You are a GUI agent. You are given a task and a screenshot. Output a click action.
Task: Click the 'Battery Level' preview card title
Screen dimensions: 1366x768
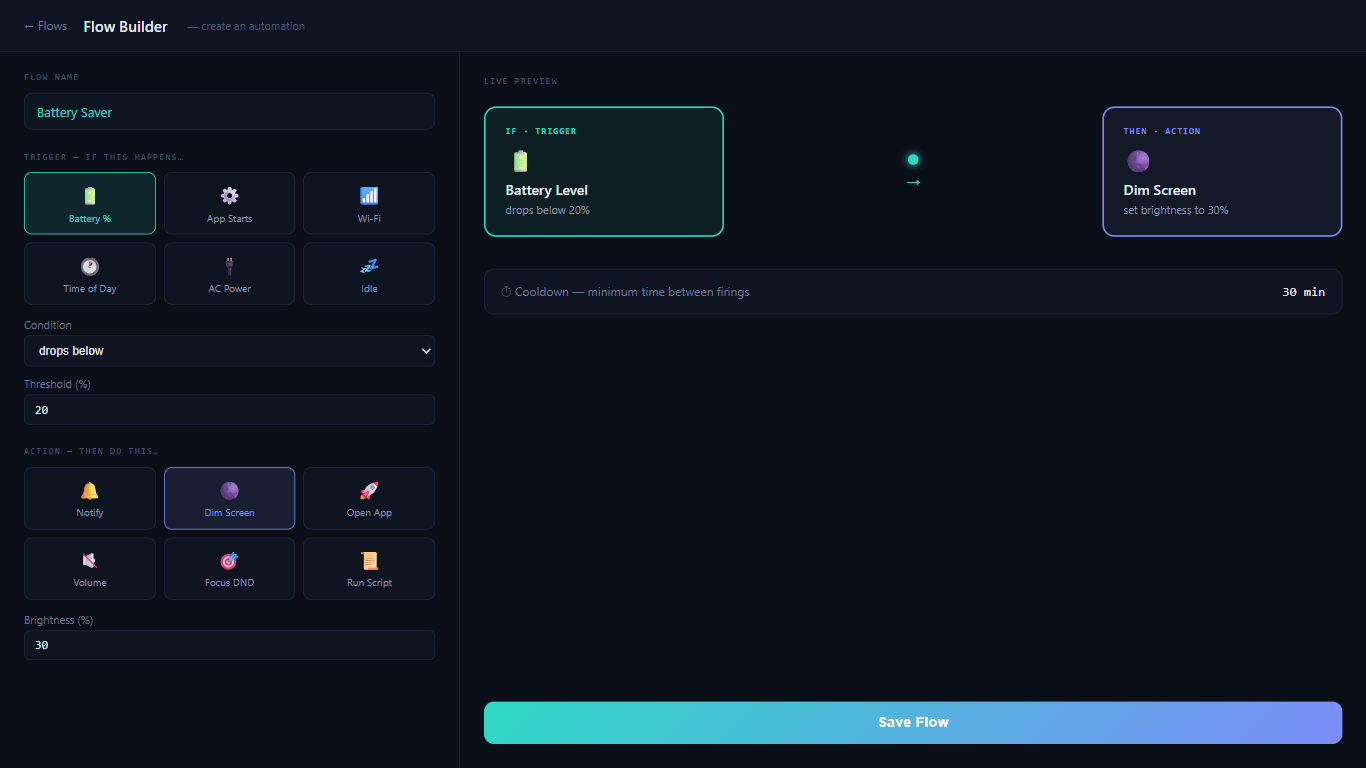pyautogui.click(x=547, y=190)
